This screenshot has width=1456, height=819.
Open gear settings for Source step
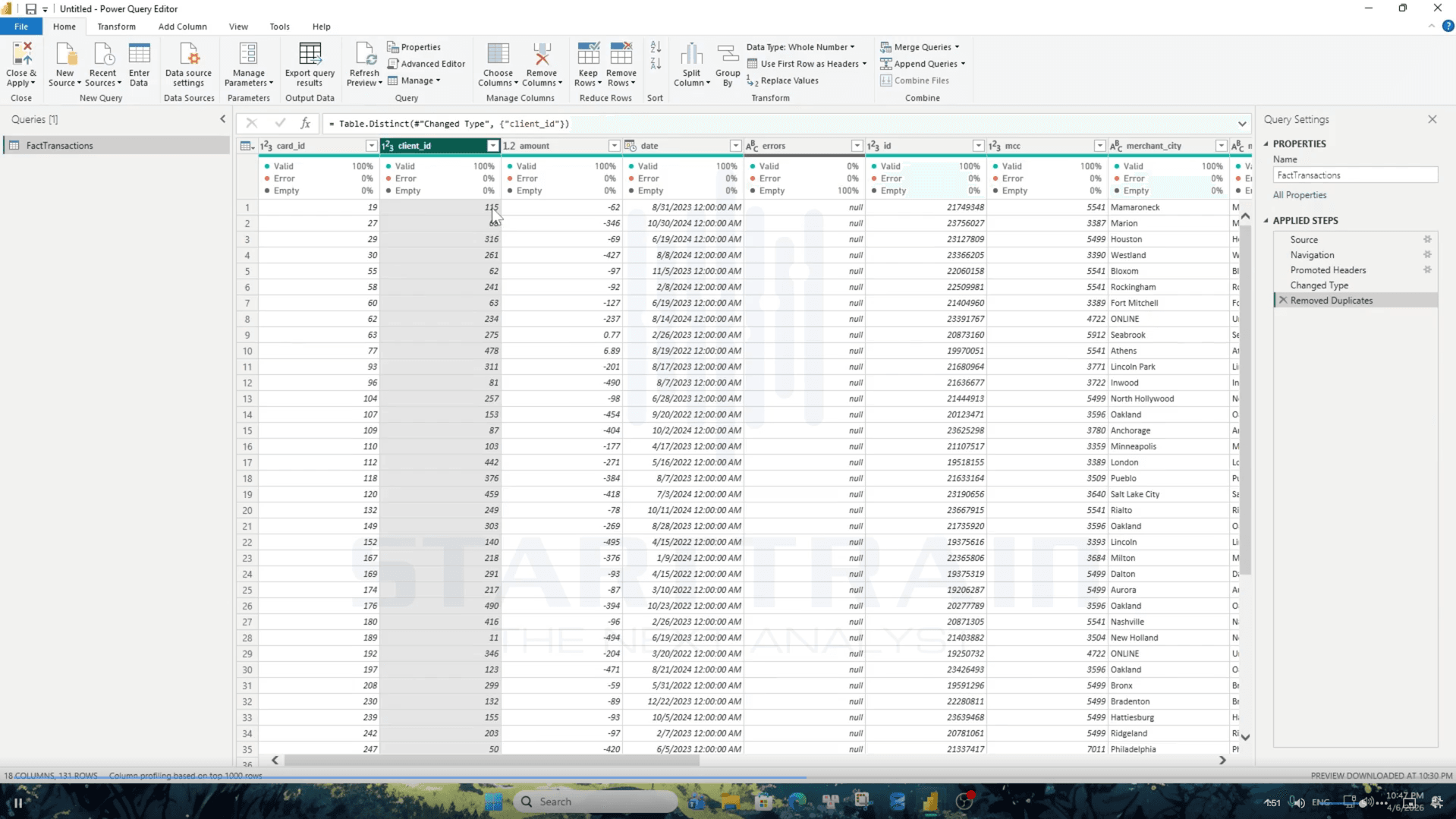click(1427, 239)
